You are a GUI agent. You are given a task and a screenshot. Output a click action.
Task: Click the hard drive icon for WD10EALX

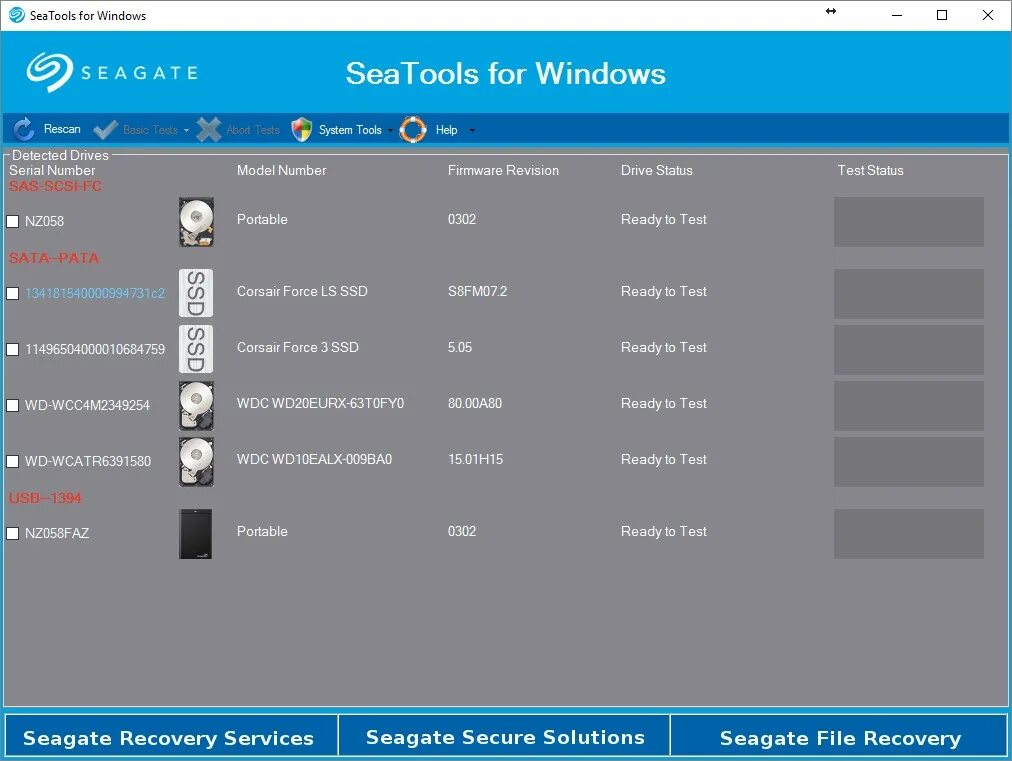tap(196, 462)
